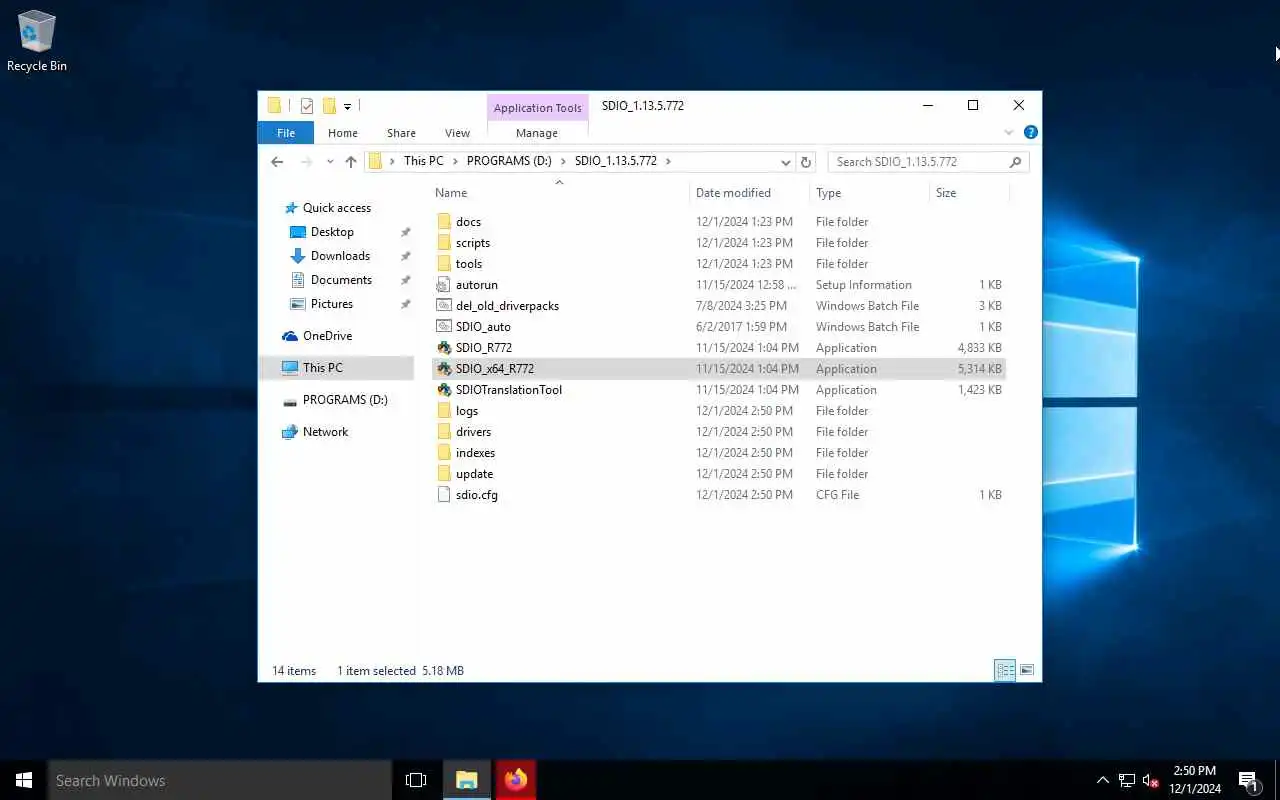This screenshot has height=800, width=1280.
Task: Click the taskbar clock showing 2:50 PM
Action: click(1194, 780)
